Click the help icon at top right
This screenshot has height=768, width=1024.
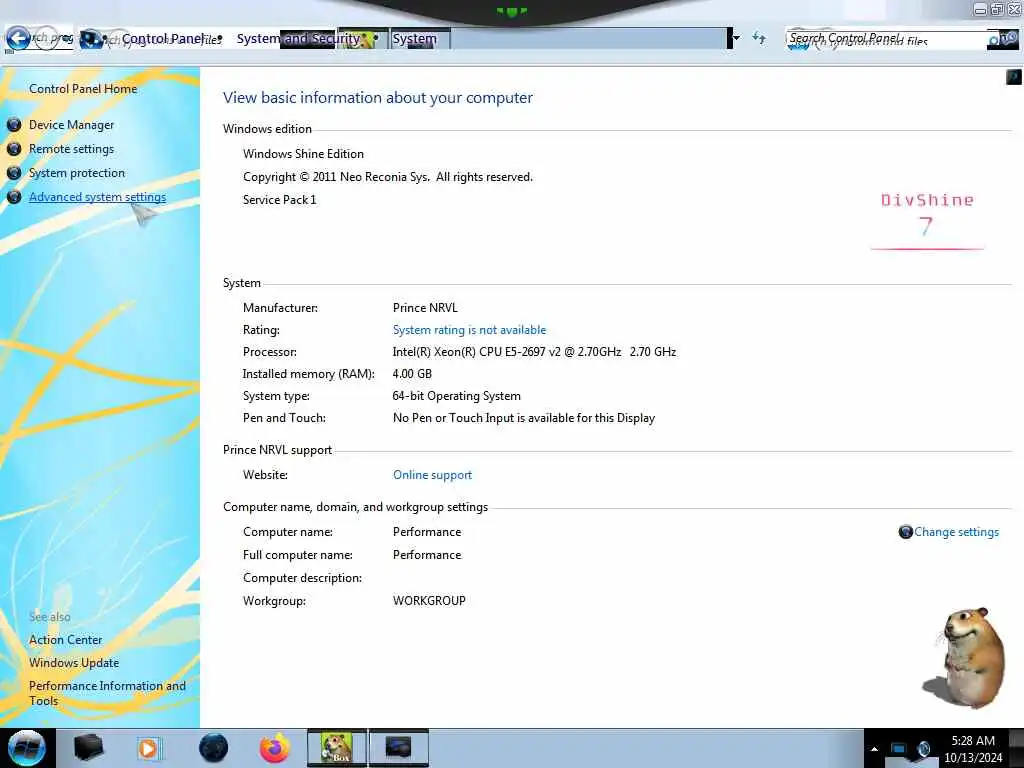click(x=1014, y=78)
